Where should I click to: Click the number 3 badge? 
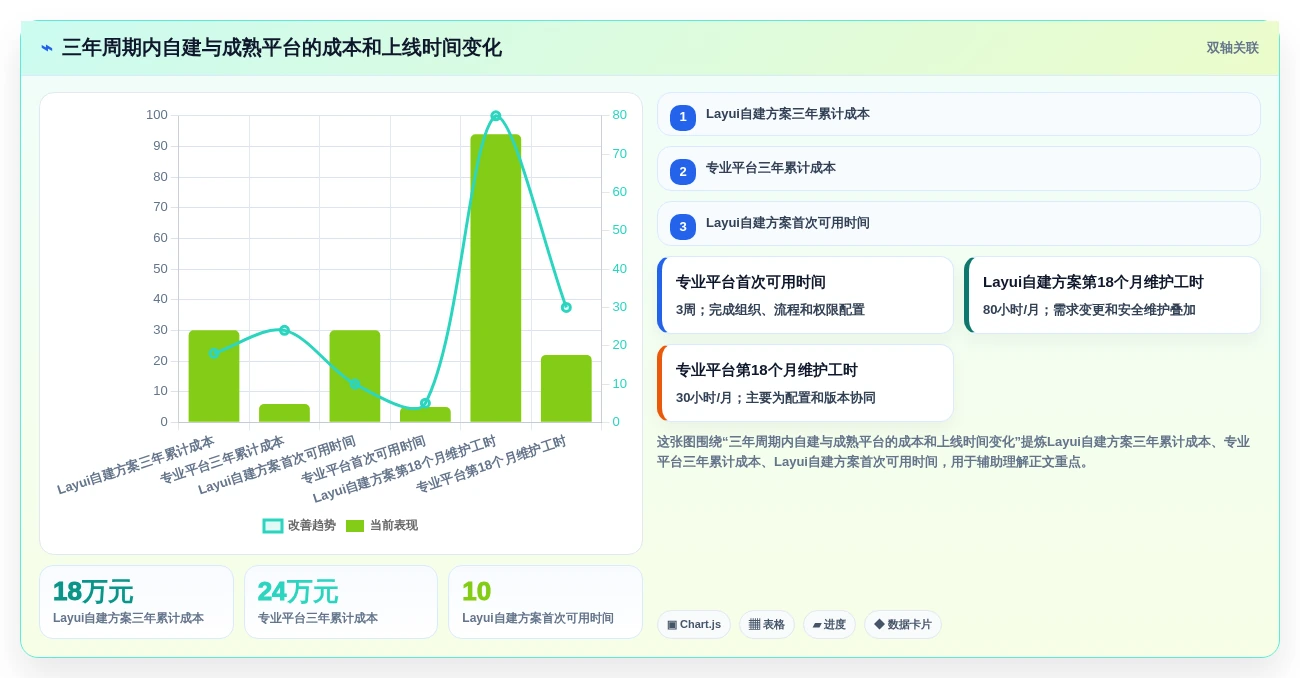(683, 227)
